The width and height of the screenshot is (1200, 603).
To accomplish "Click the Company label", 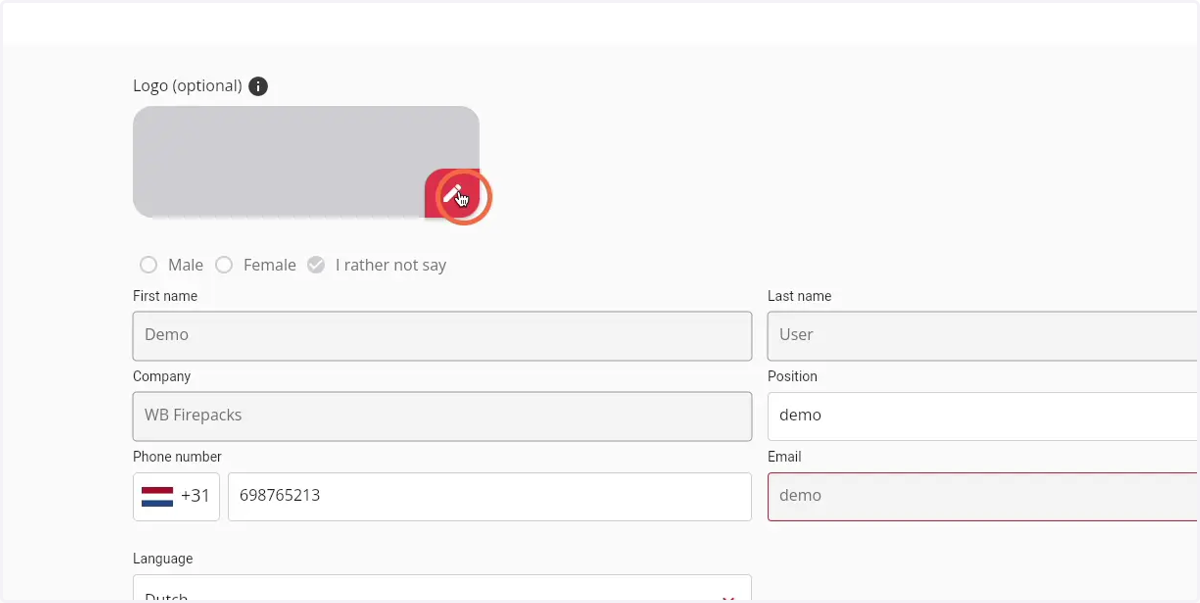I will point(162,377).
